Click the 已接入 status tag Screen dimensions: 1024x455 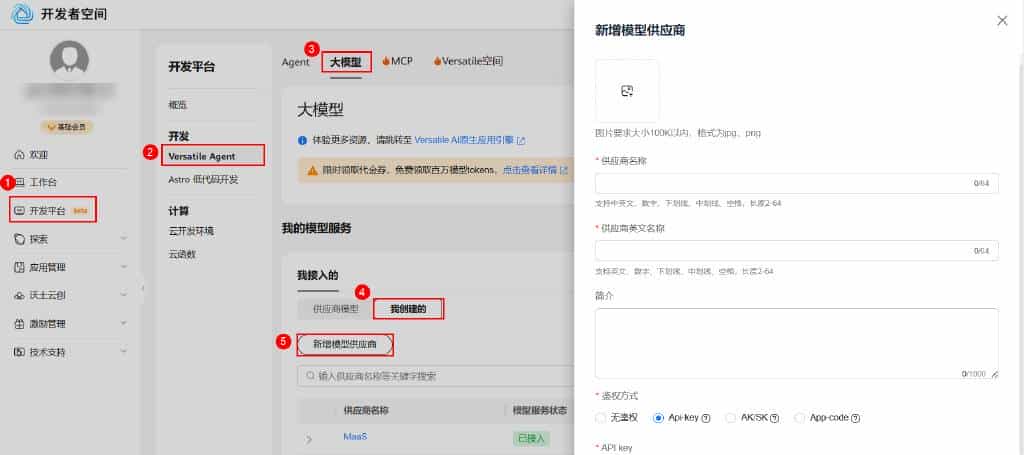click(530, 439)
